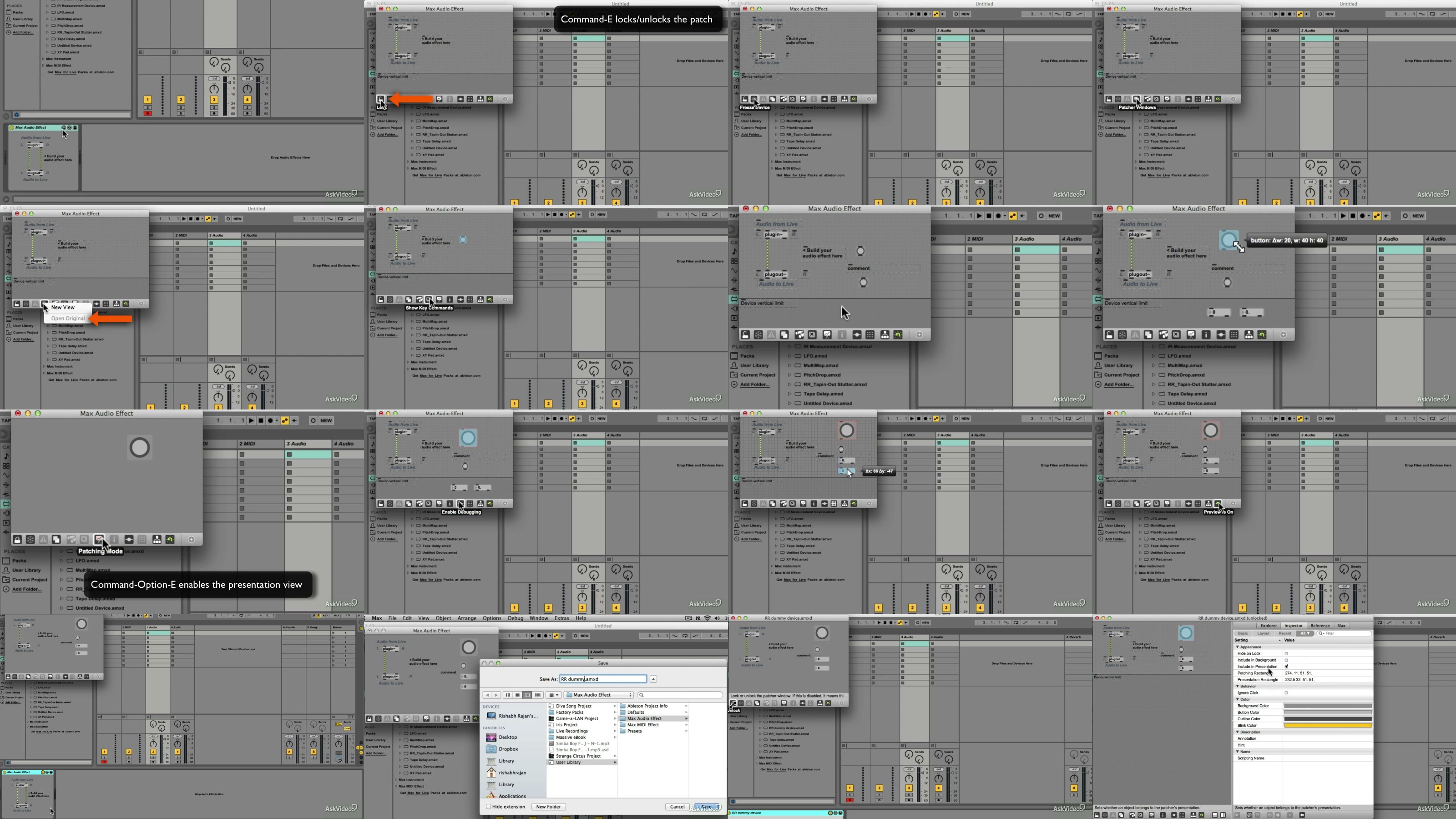The image size is (1456, 819).
Task: Open the Arrange menu in the Max menu bar
Action: tap(467, 618)
